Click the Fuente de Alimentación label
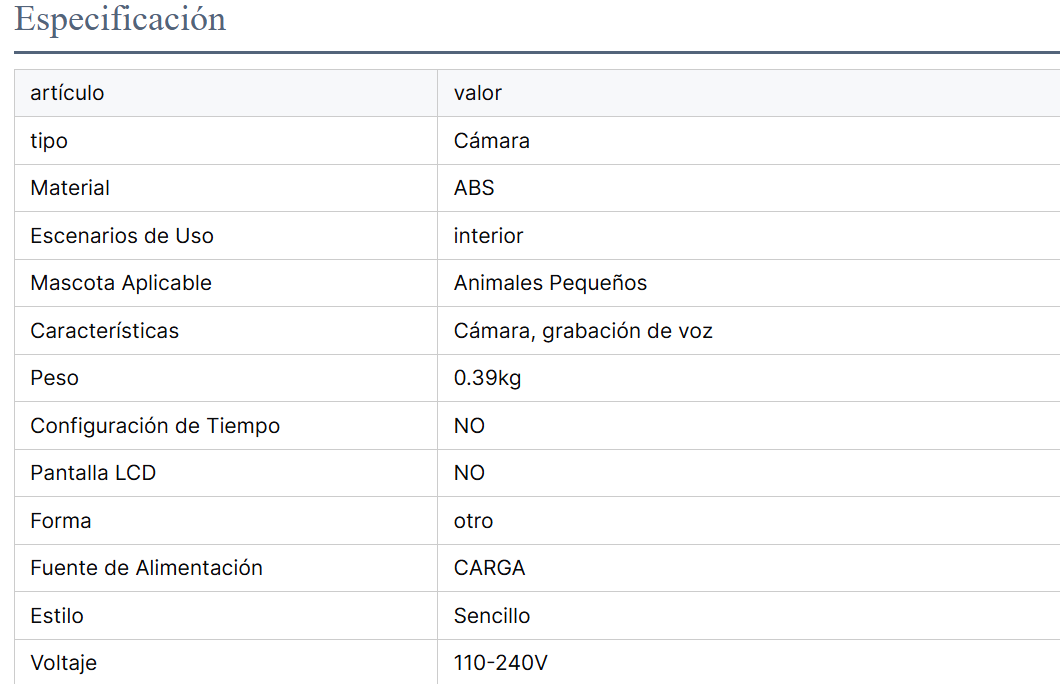Image resolution: width=1060 pixels, height=684 pixels. coord(146,568)
